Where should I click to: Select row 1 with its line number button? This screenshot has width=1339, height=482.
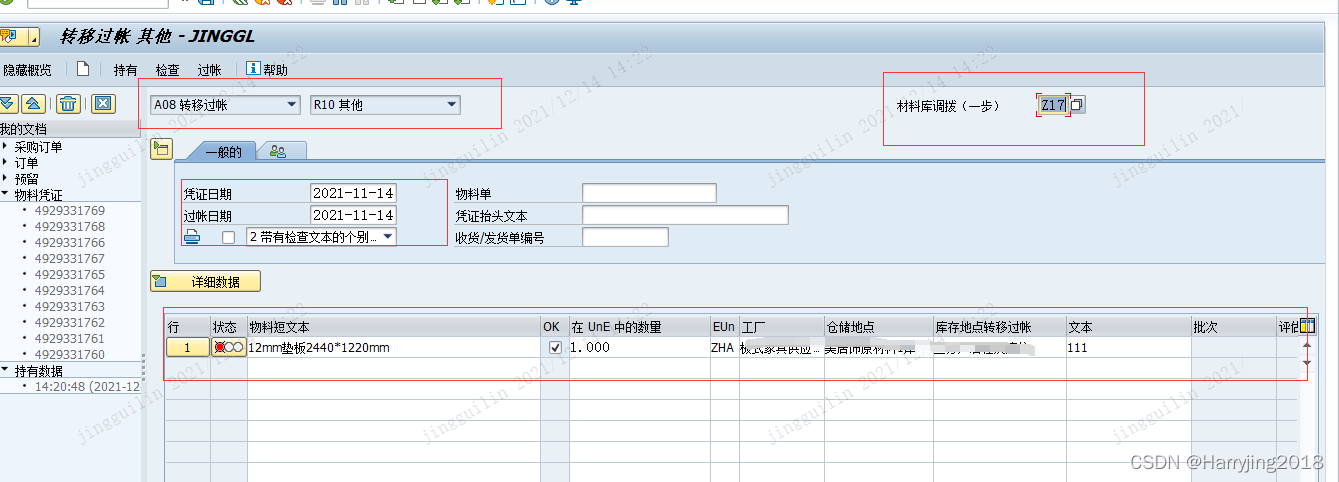click(x=187, y=347)
